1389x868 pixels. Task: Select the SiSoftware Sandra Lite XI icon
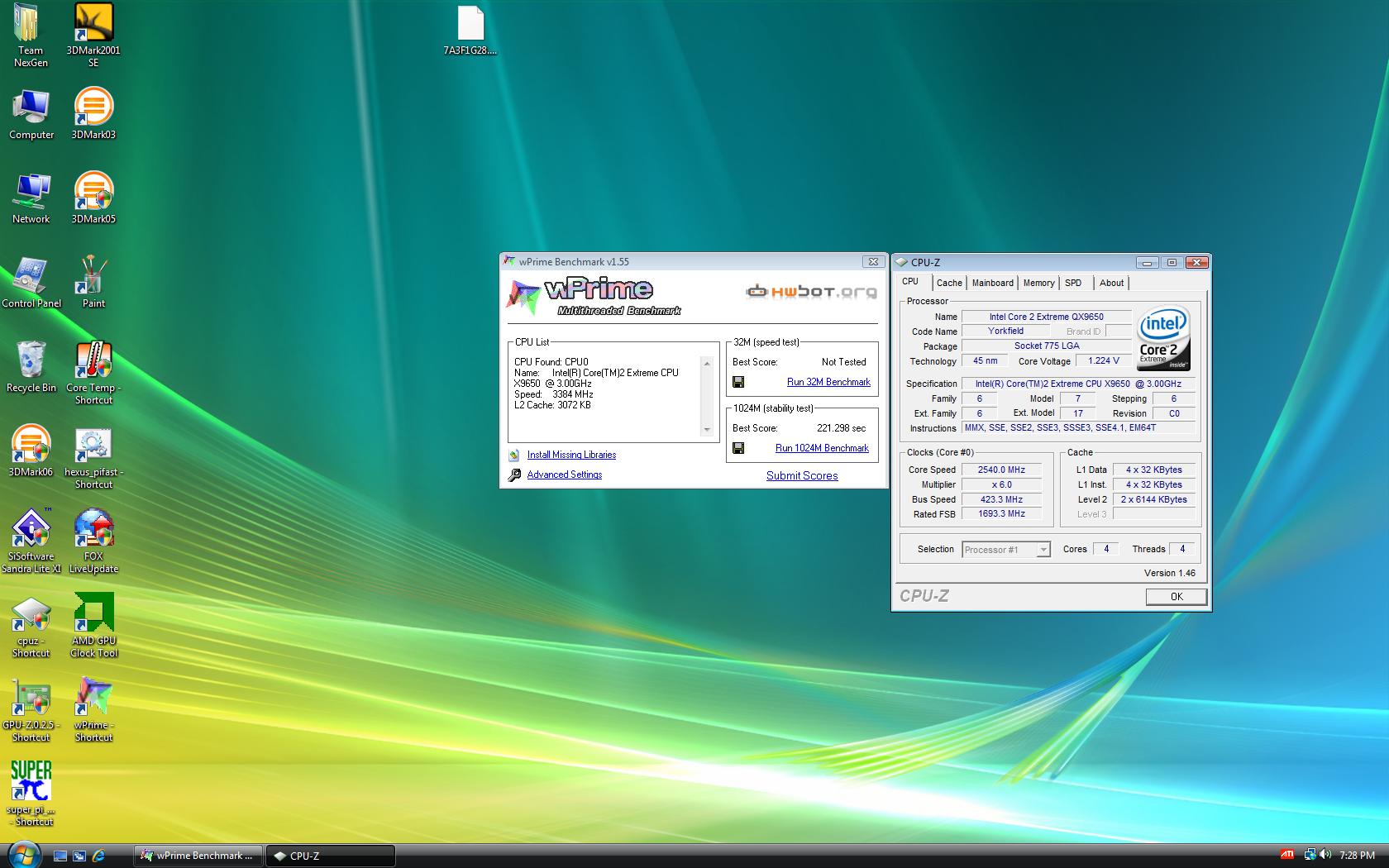click(31, 542)
